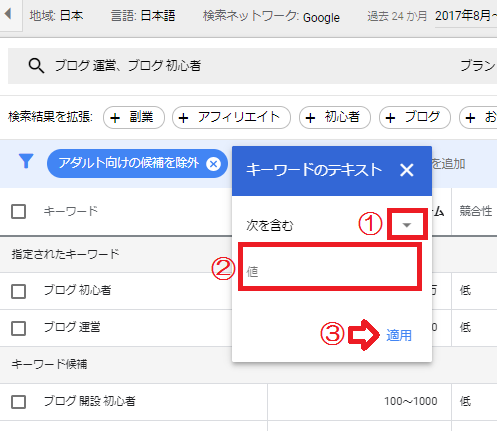The width and height of the screenshot is (497, 431).
Task: Click the keyword search box ブログ 運営、ブログ 初心者
Action: tap(252, 66)
